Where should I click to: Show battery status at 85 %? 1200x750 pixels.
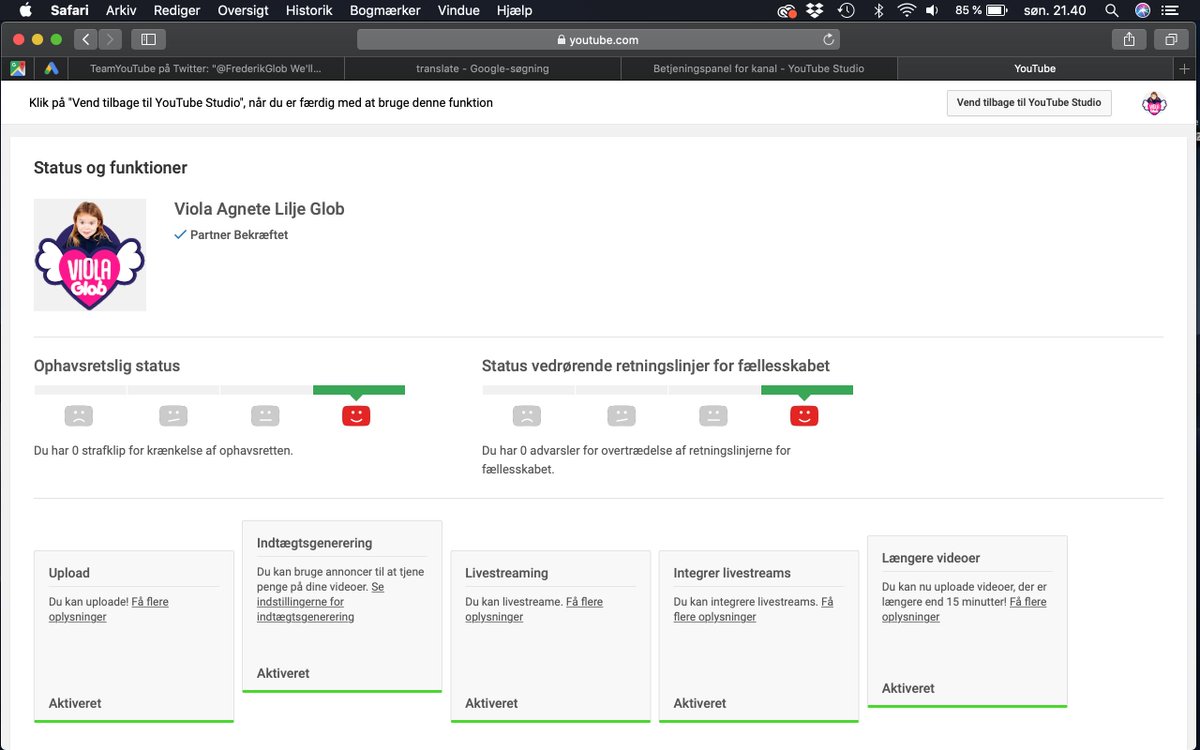[980, 11]
